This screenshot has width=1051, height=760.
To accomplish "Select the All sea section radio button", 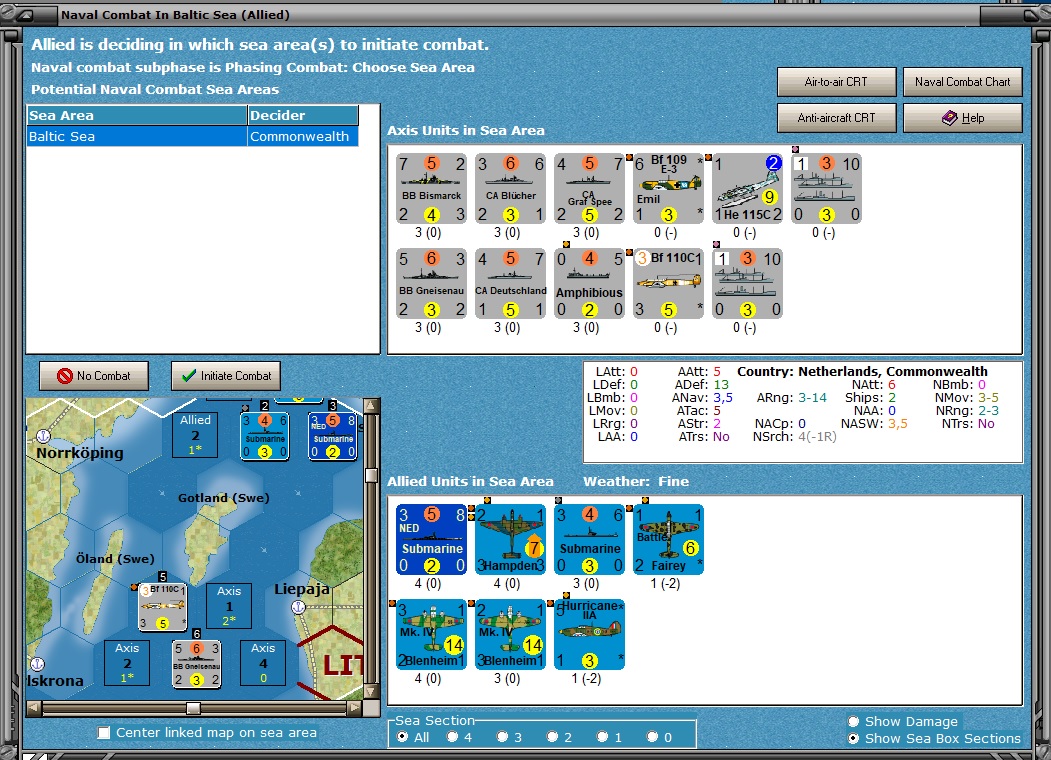I will click(x=402, y=737).
